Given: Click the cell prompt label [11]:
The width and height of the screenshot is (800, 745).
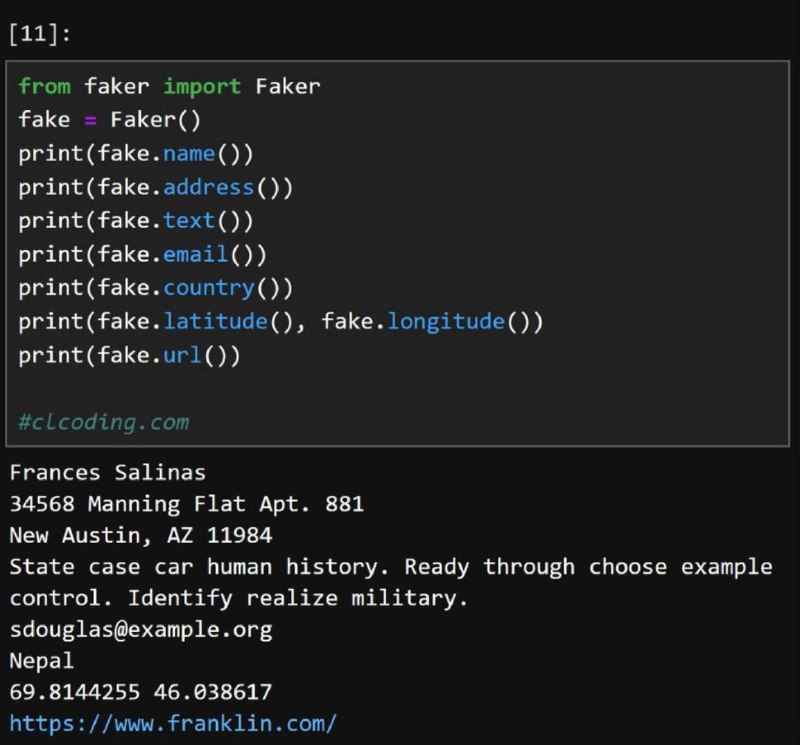Looking at the screenshot, I should point(40,34).
